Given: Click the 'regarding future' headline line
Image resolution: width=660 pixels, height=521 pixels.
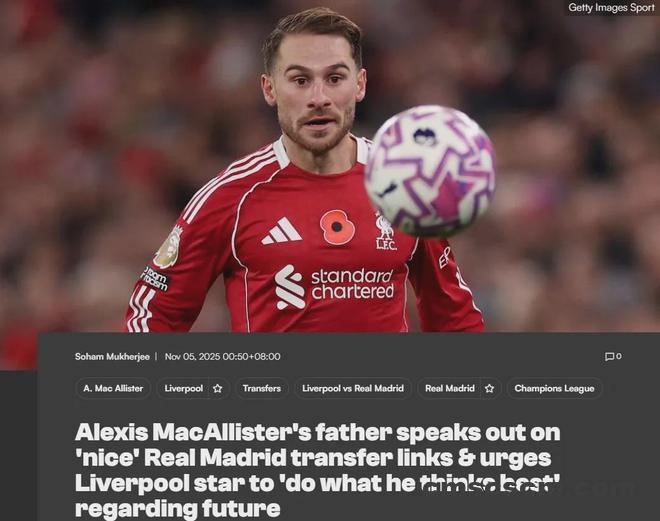Looking at the screenshot, I should coord(177,508).
